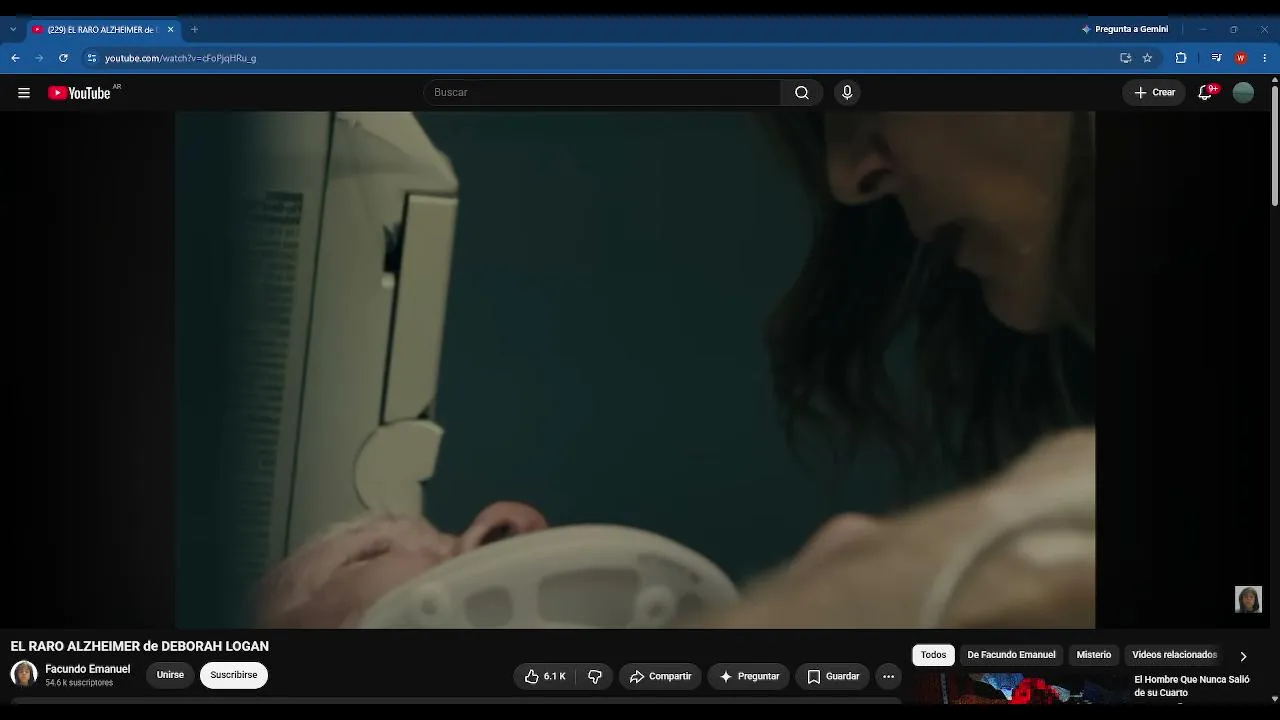Open the Facundo Emanuel channel name link
This screenshot has height=720, width=1280.
pos(88,669)
